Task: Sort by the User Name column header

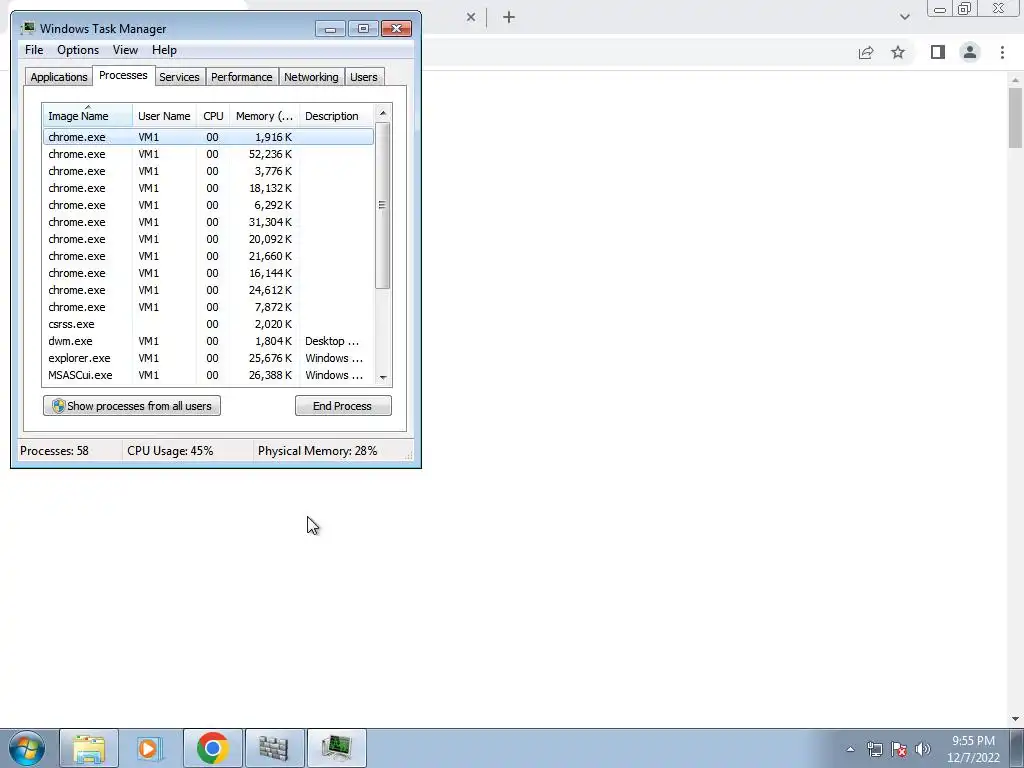Action: point(165,116)
